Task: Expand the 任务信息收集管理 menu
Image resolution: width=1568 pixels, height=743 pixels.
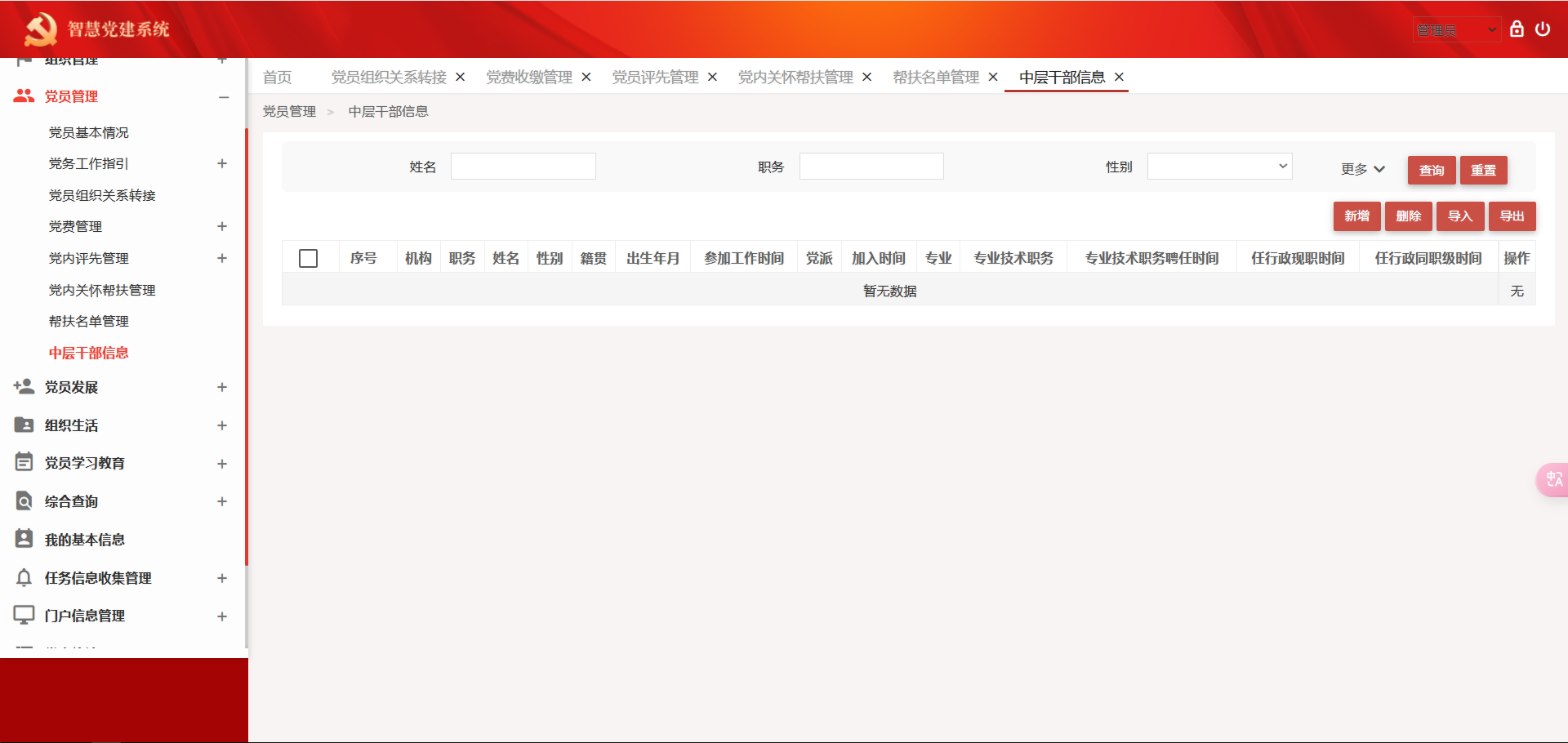Action: (222, 578)
